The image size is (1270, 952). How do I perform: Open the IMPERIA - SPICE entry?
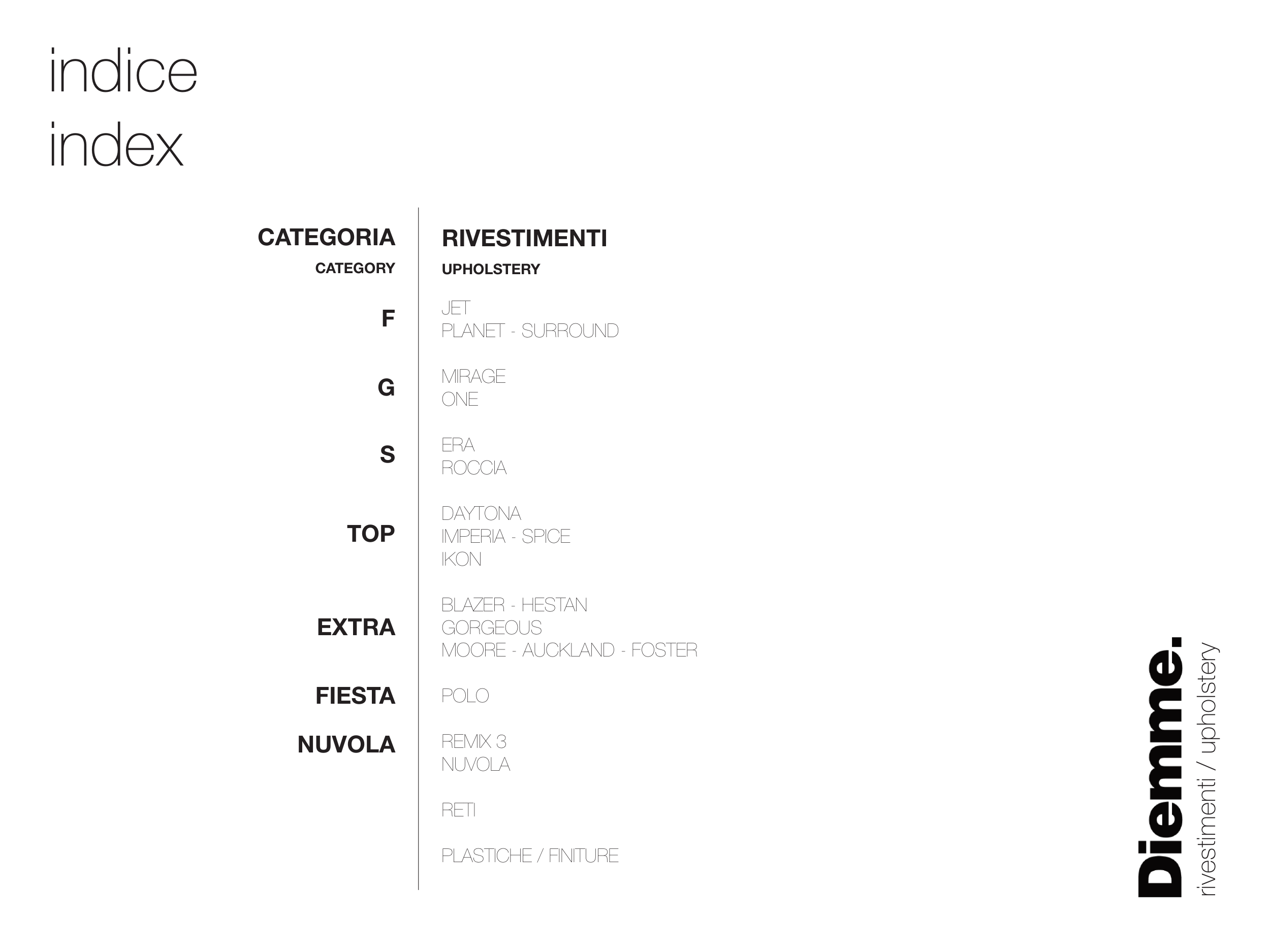[505, 537]
